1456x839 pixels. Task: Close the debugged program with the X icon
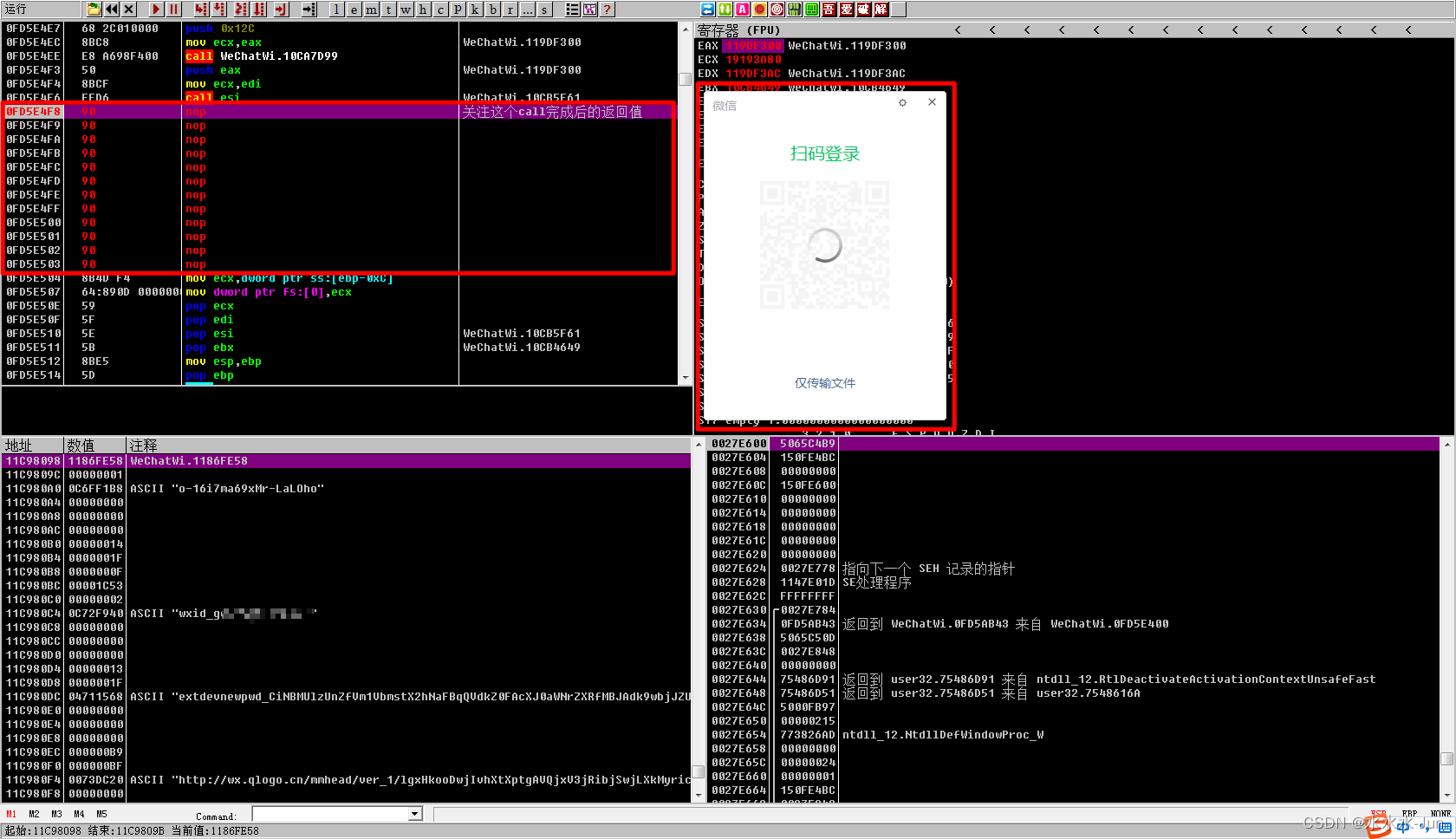tap(129, 10)
